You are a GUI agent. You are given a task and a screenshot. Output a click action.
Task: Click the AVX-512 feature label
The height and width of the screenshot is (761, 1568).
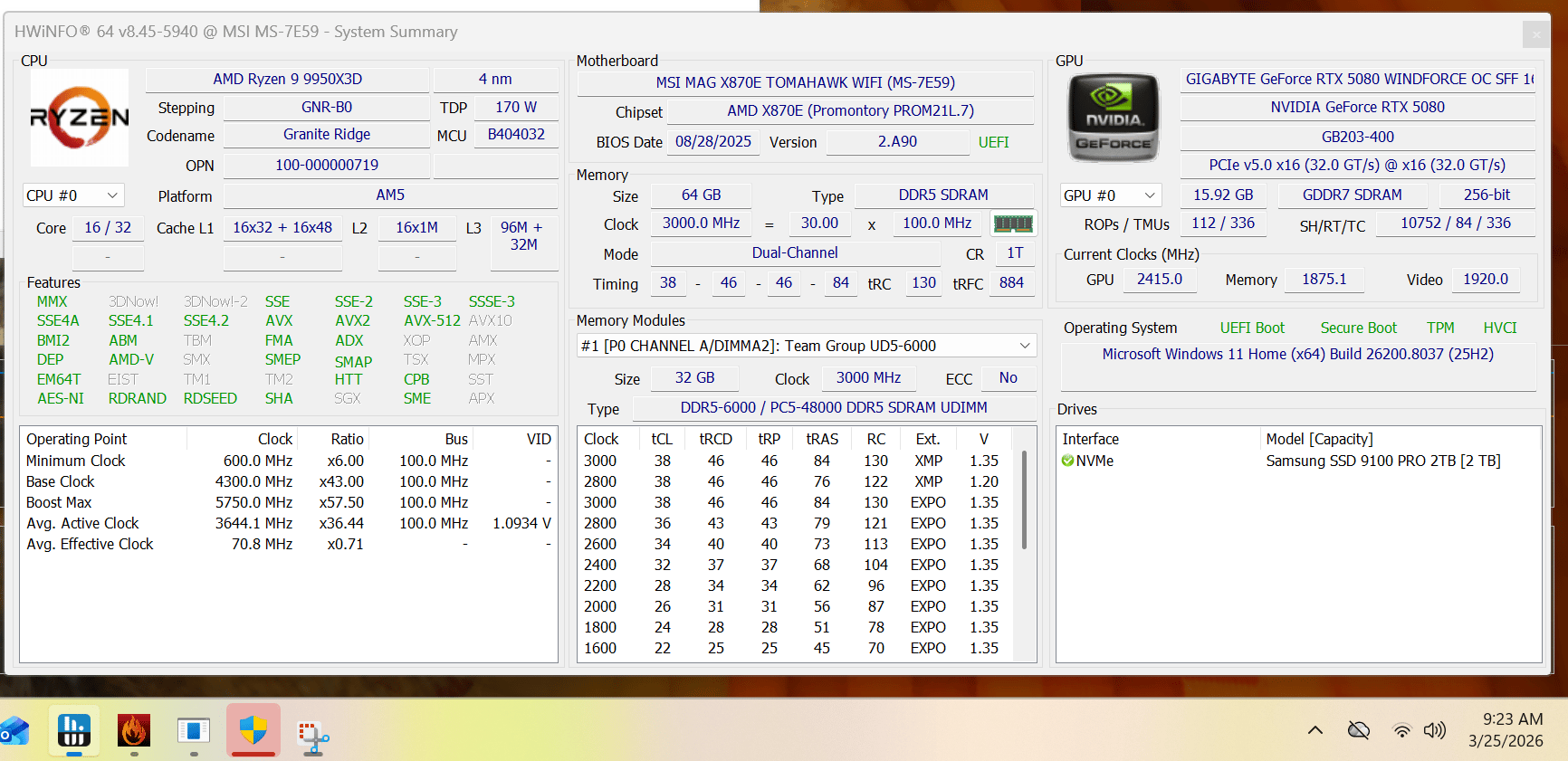pos(432,321)
